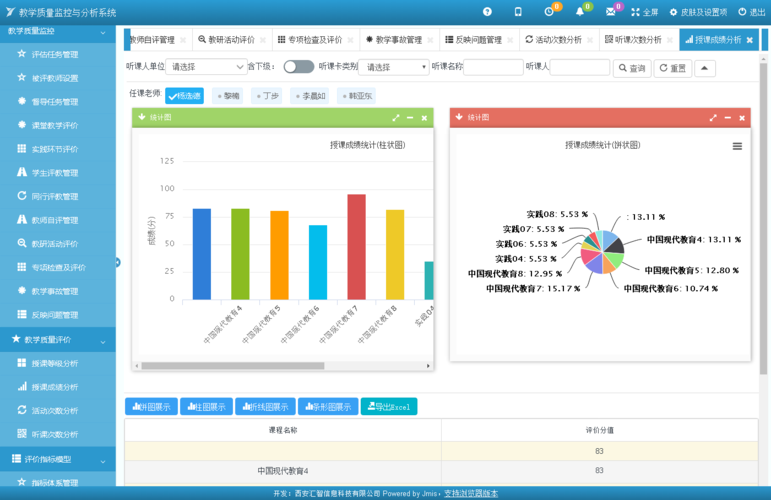This screenshot has height=500, width=771.
Task: Expand the green 统计图 panel to fullscreen
Action: tap(396, 118)
